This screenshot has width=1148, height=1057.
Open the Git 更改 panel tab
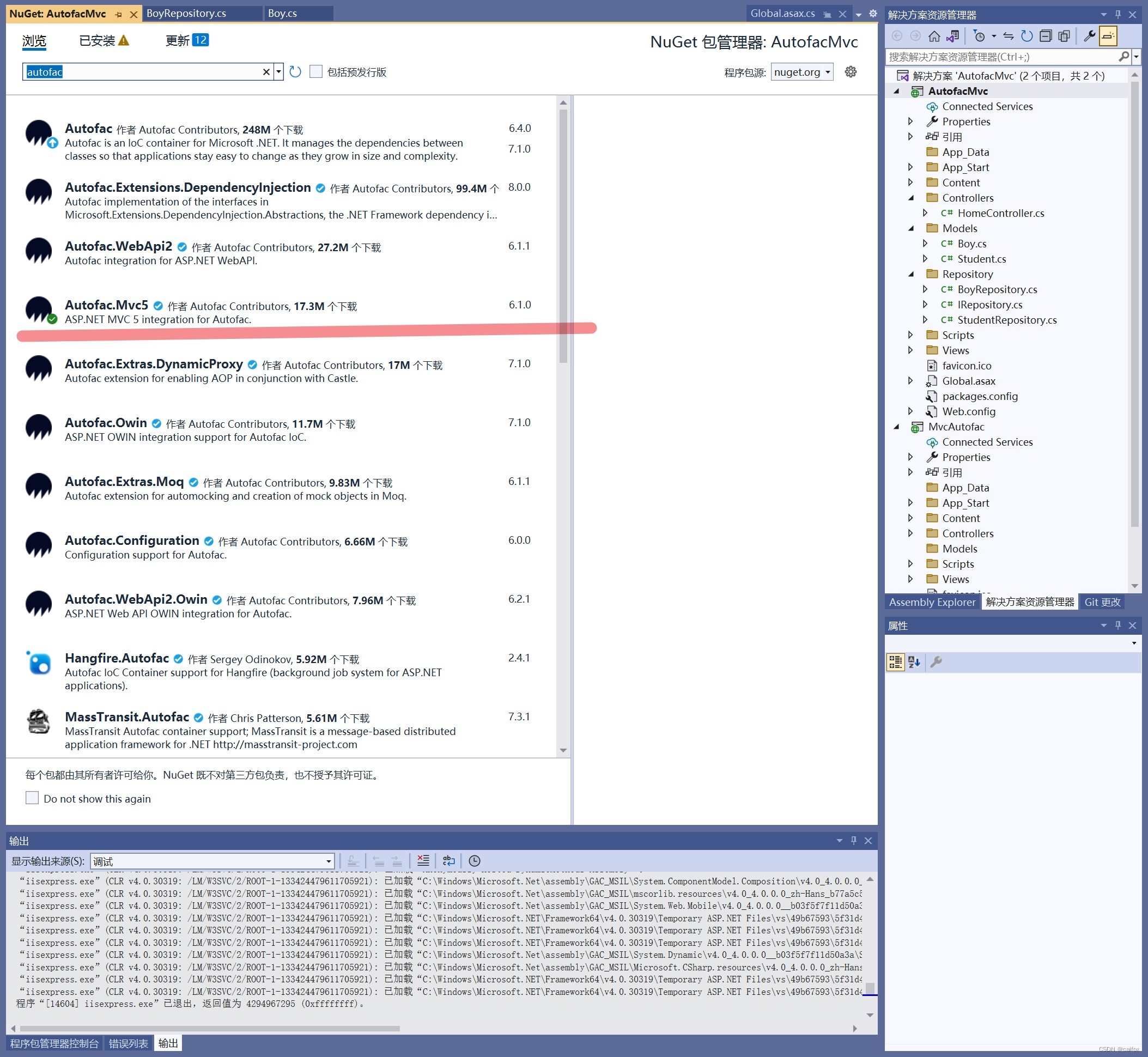(x=1102, y=602)
